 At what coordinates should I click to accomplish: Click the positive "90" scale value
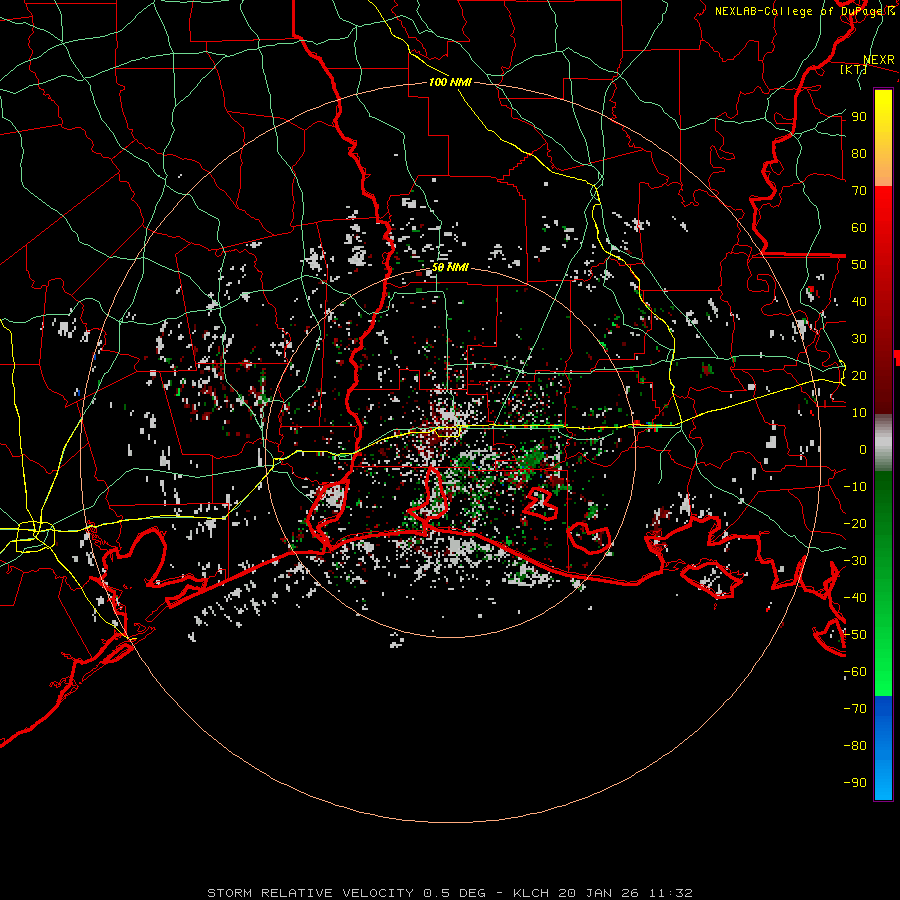(859, 117)
